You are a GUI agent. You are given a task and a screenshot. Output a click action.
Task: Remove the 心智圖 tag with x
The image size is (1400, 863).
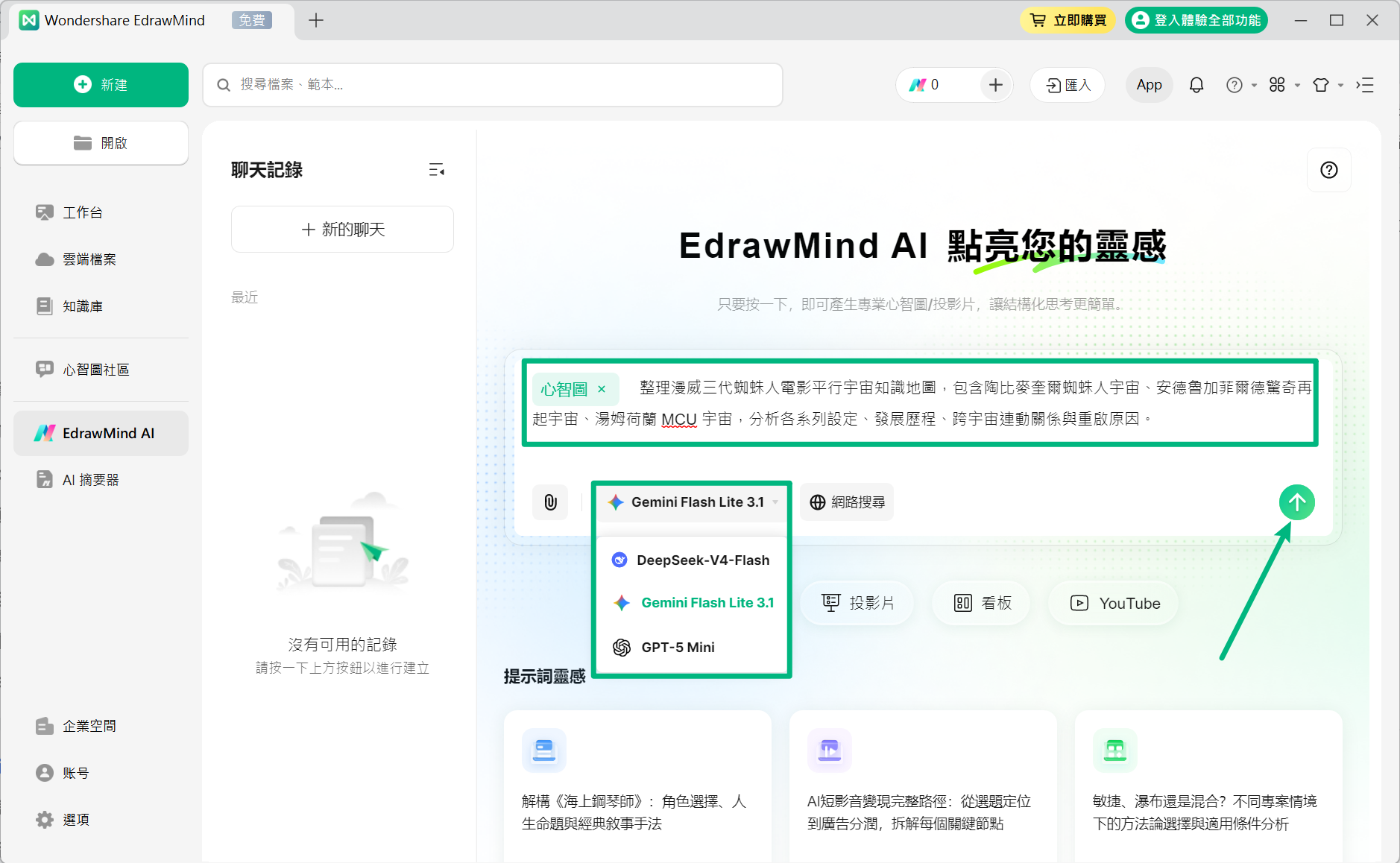tap(602, 389)
